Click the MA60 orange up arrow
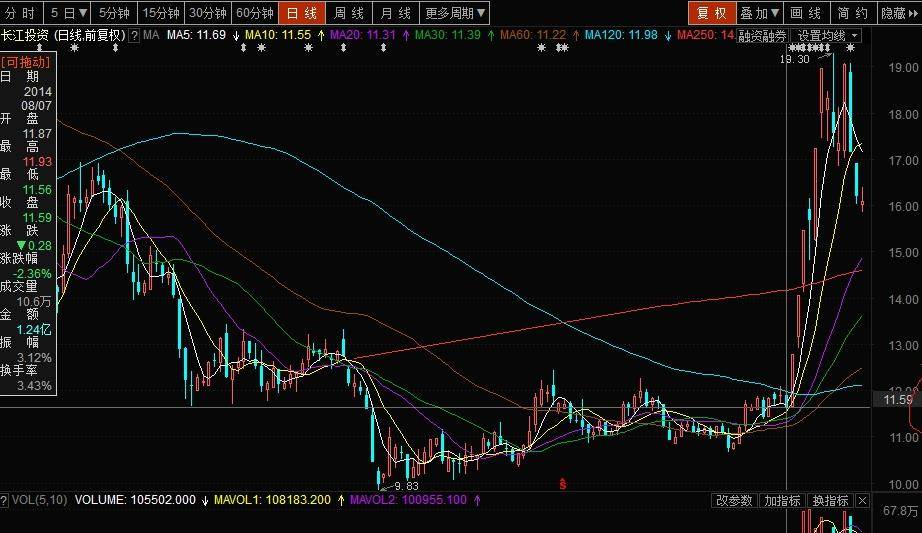The image size is (922, 533). (x=574, y=35)
